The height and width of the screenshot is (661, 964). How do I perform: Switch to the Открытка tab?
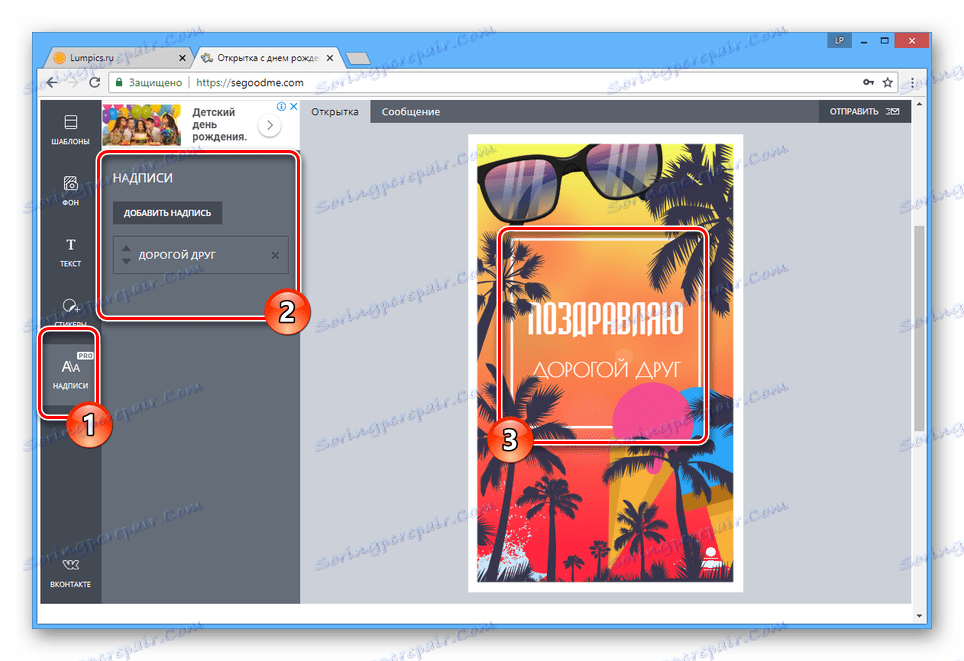(x=335, y=112)
